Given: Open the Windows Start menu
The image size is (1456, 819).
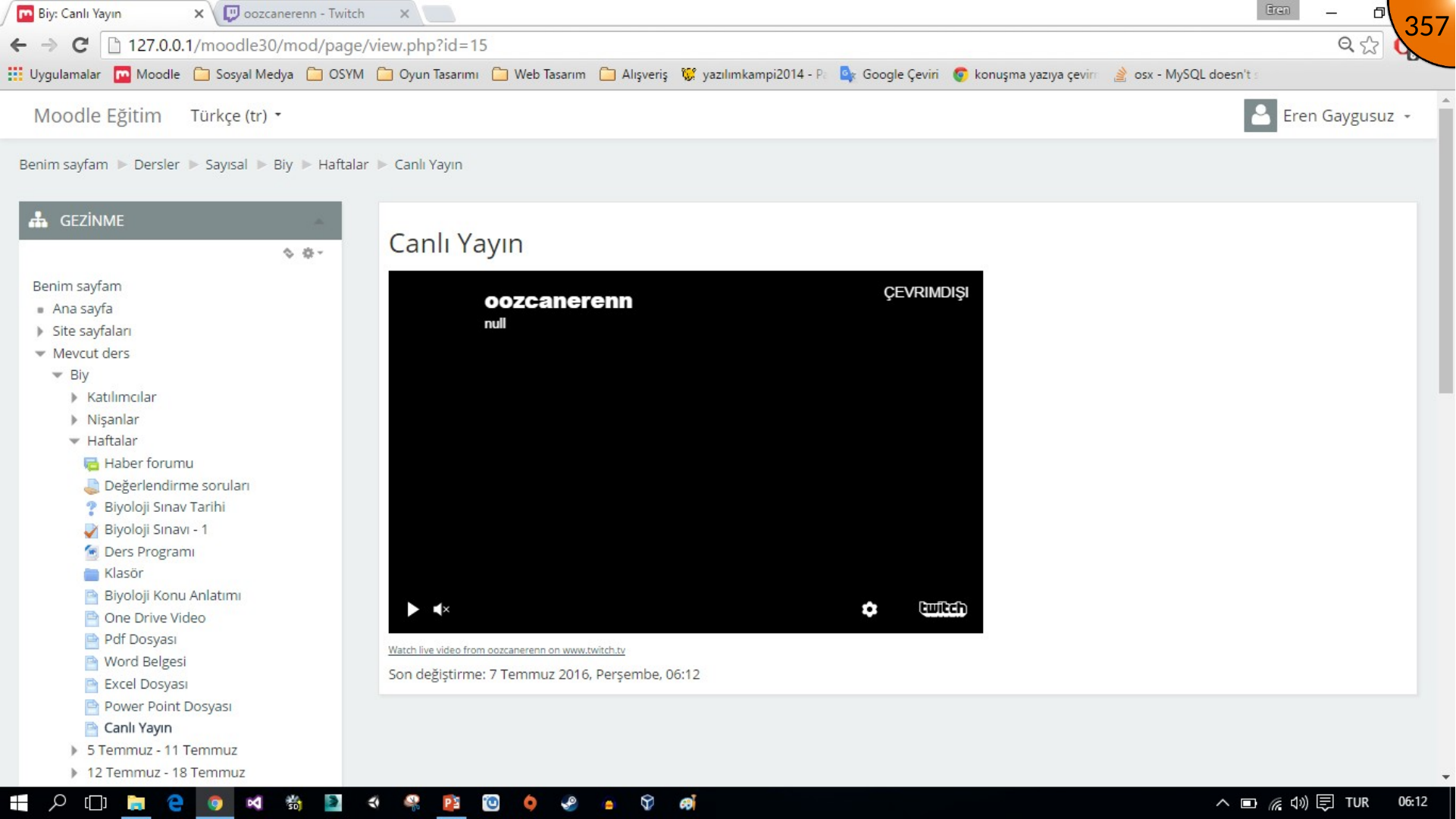Looking at the screenshot, I should click(x=18, y=802).
